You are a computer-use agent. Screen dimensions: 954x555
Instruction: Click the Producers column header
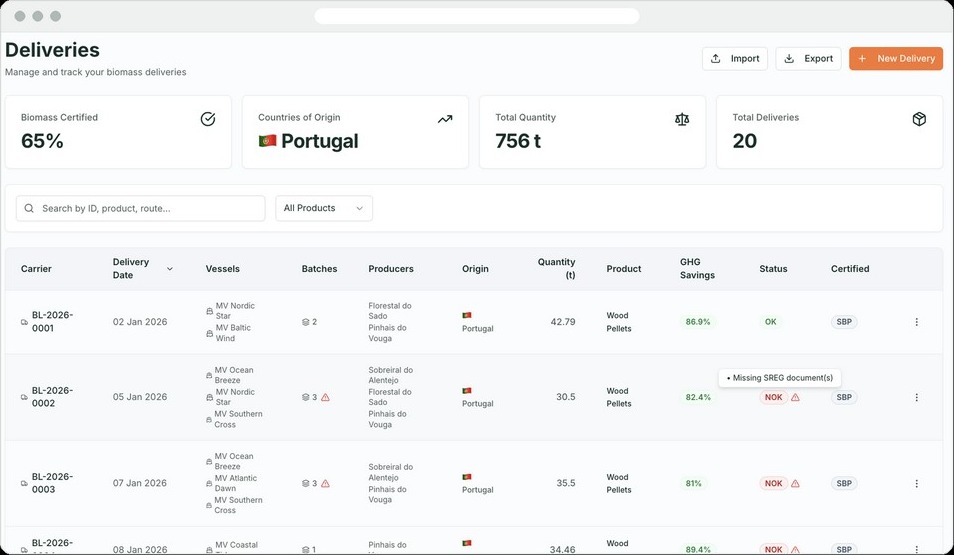391,268
